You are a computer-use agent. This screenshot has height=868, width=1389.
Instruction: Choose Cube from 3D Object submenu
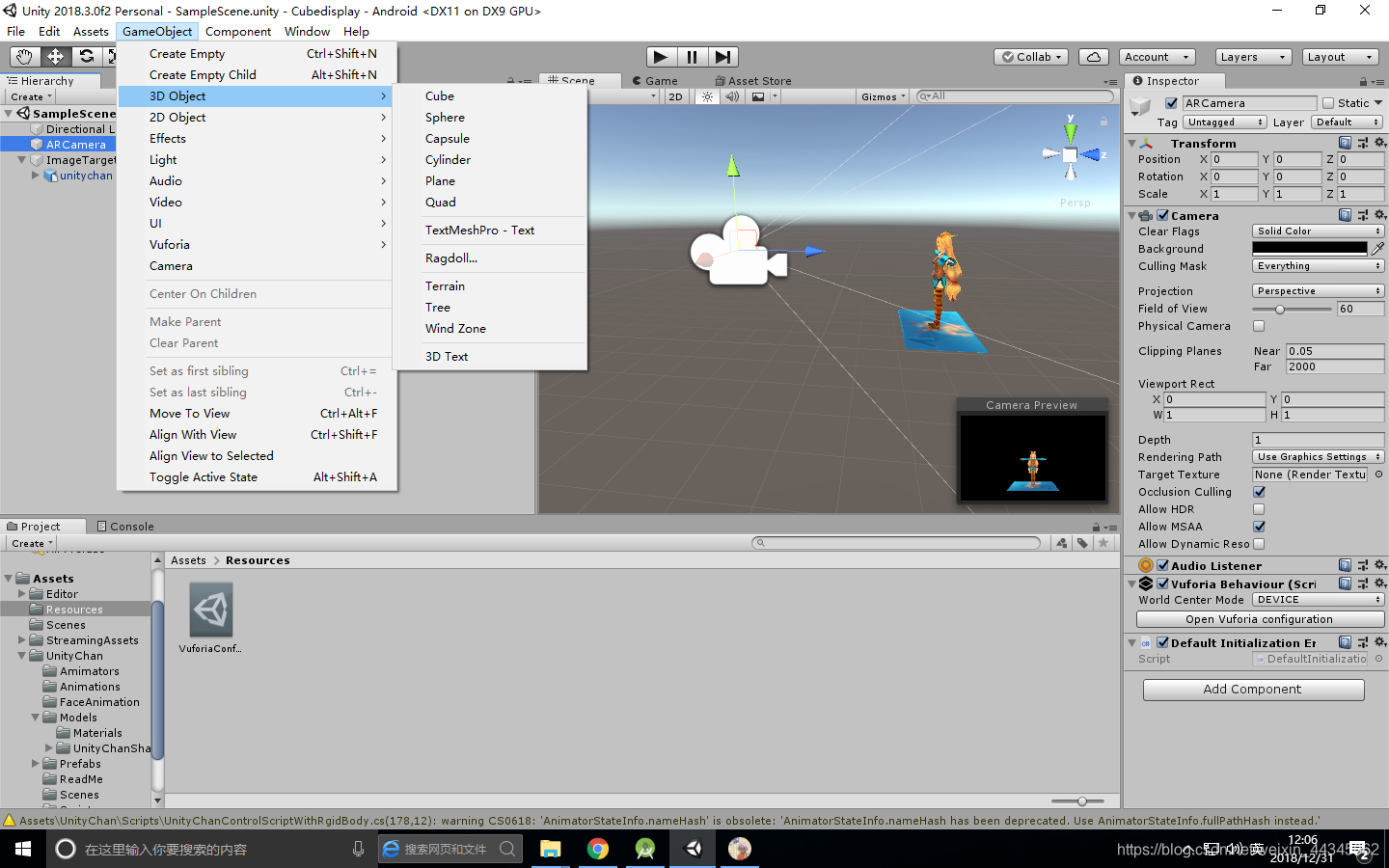[x=490, y=96]
